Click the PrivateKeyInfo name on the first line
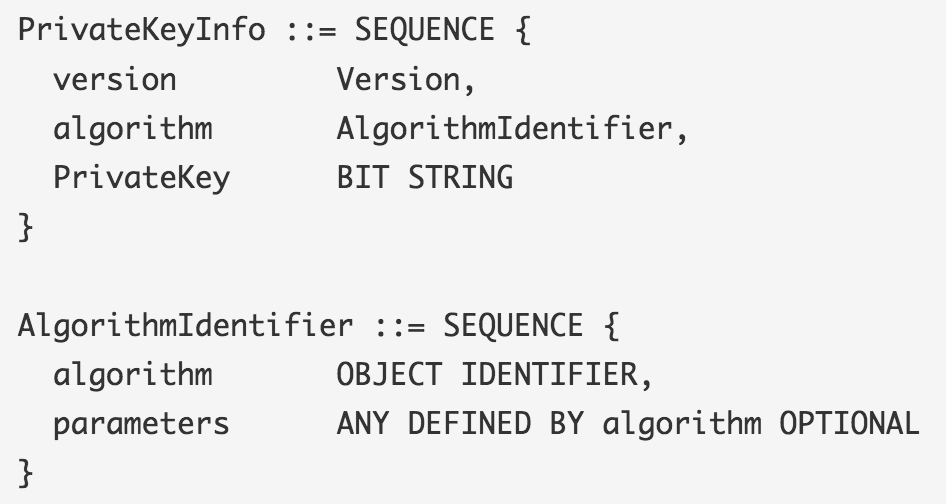 click(x=142, y=30)
